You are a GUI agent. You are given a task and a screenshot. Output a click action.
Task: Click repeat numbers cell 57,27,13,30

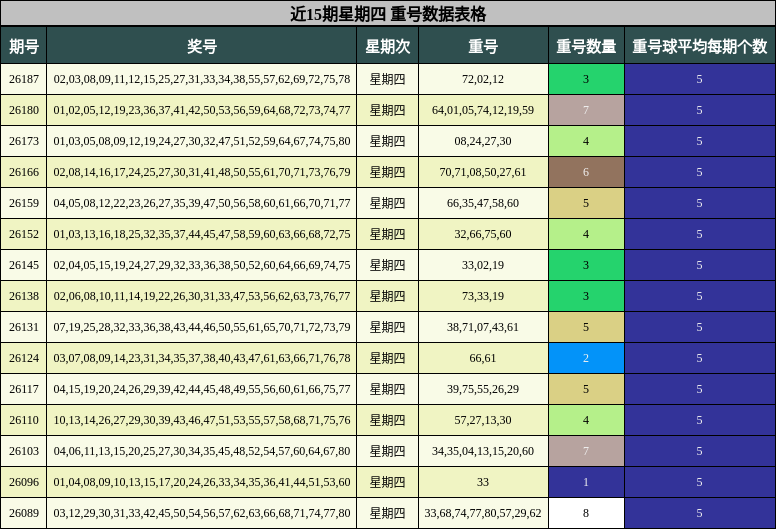(x=483, y=420)
